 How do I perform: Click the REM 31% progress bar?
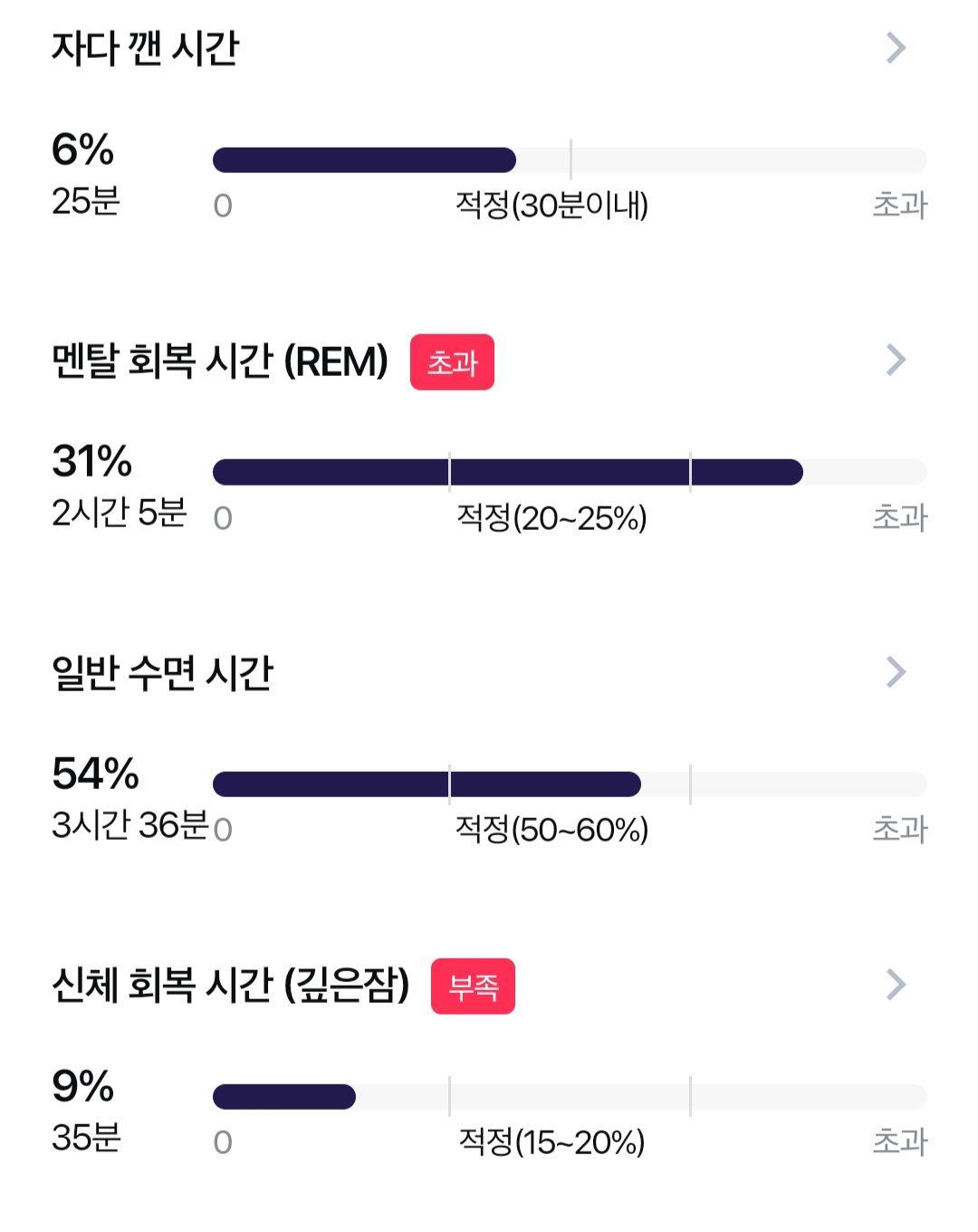pyautogui.click(x=570, y=472)
